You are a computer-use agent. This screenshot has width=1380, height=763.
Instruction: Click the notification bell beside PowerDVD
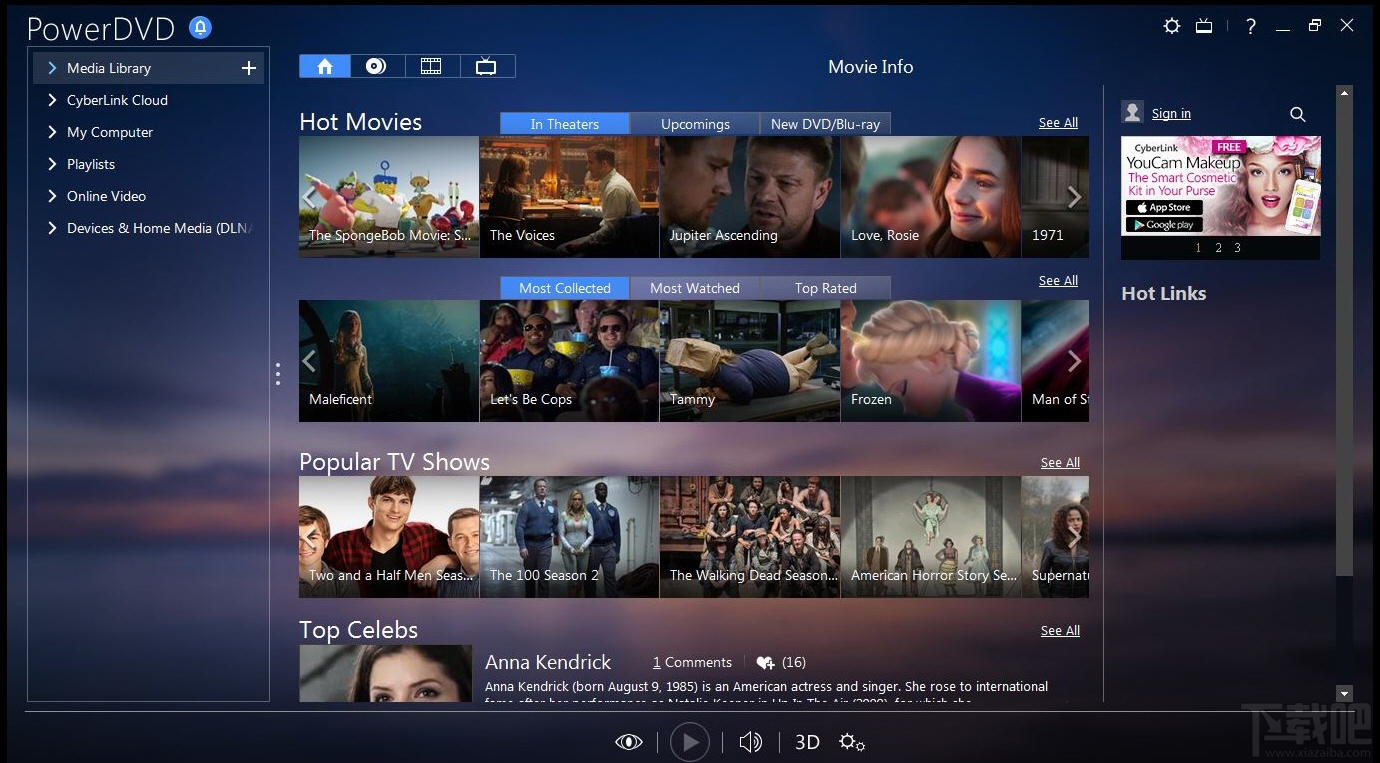[199, 27]
